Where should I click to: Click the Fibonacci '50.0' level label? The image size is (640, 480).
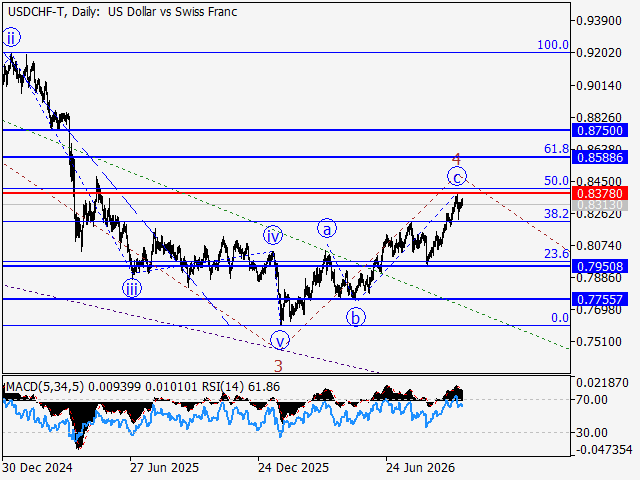coord(556,181)
